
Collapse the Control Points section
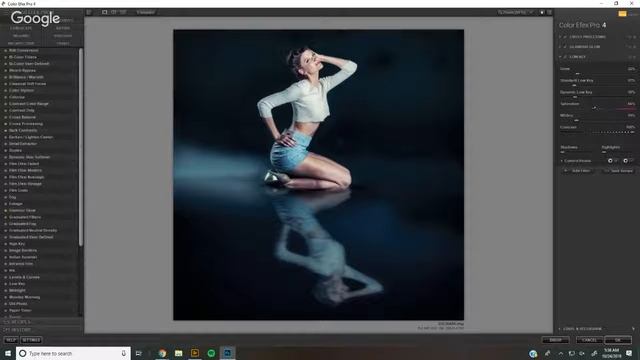562,161
